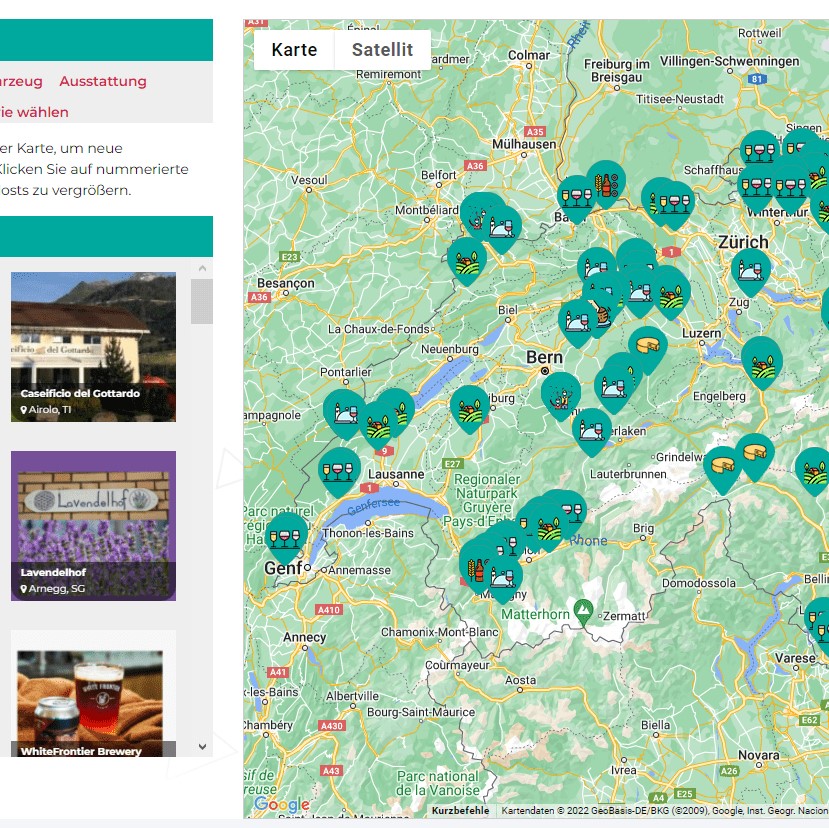The height and width of the screenshot is (828, 829).
Task: Click the listing scroll-down arrow
Action: point(202,747)
